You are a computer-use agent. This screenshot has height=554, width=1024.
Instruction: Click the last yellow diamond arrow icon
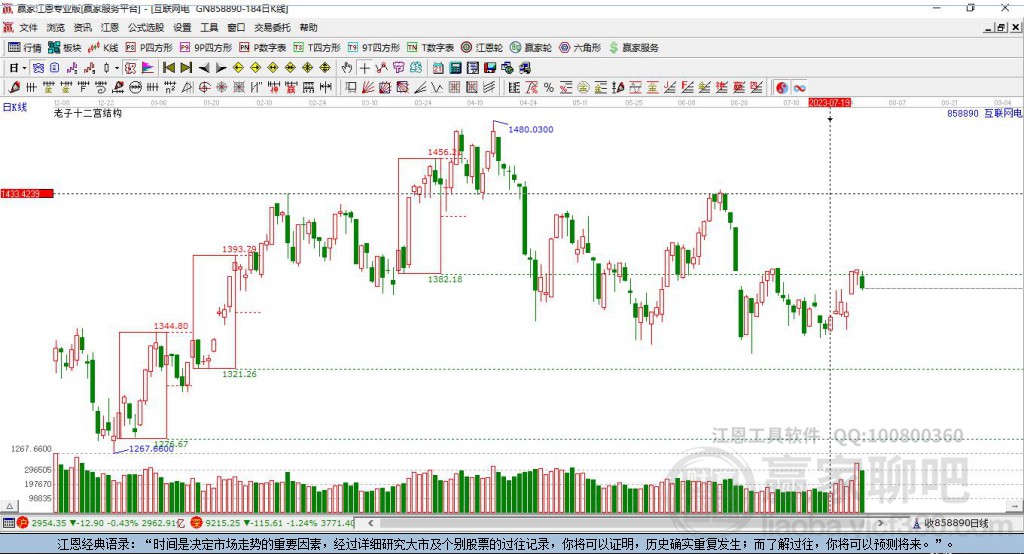pos(325,68)
